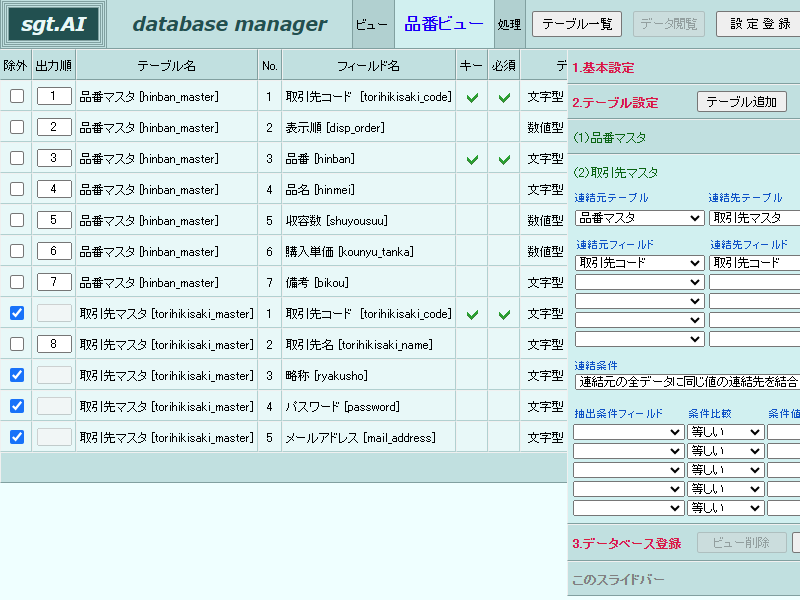Click the 数値型 type cell for 表示順
Viewport: 800px width, 600px height.
(x=545, y=128)
